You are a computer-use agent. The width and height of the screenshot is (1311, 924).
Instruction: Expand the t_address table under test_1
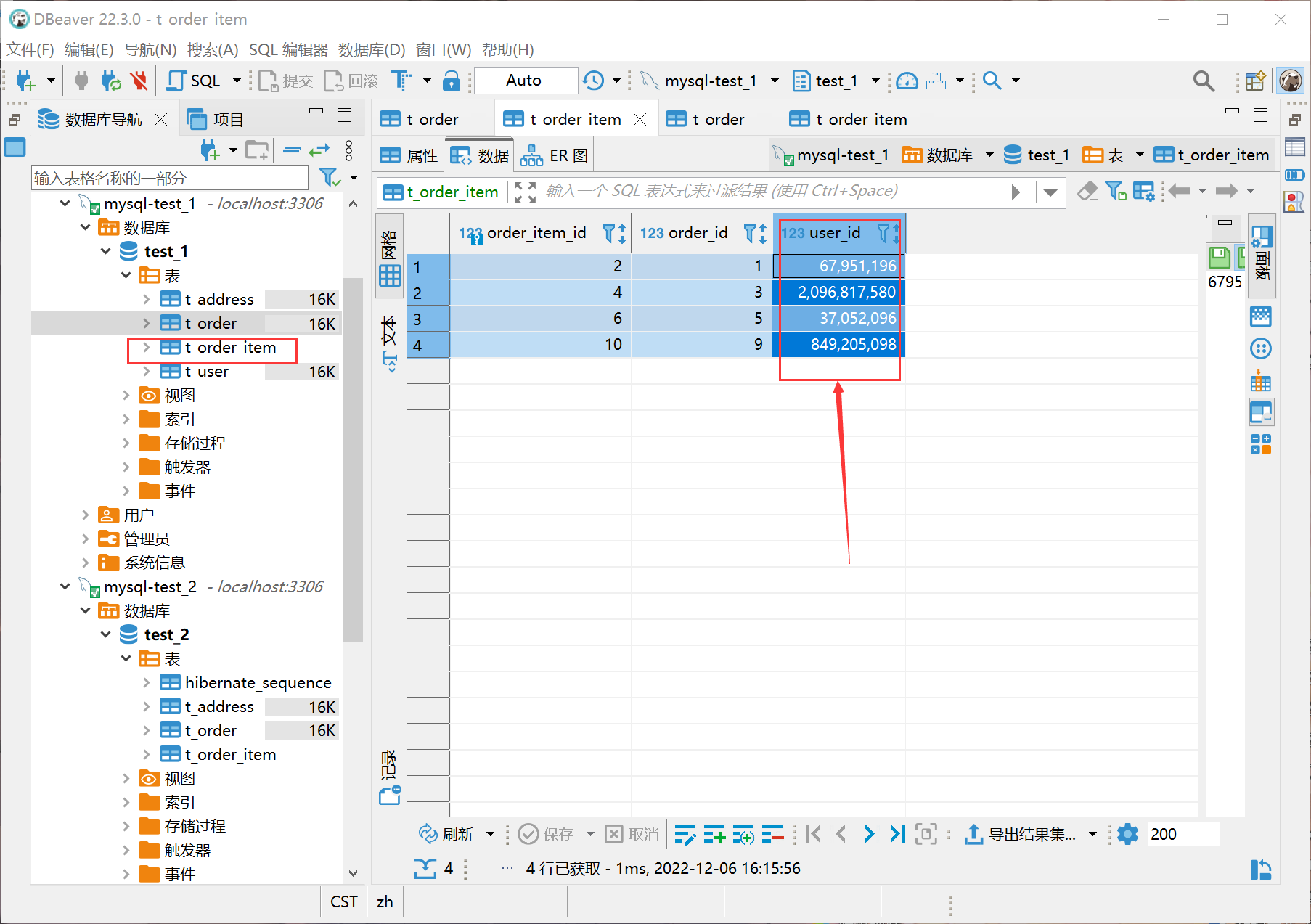(147, 299)
